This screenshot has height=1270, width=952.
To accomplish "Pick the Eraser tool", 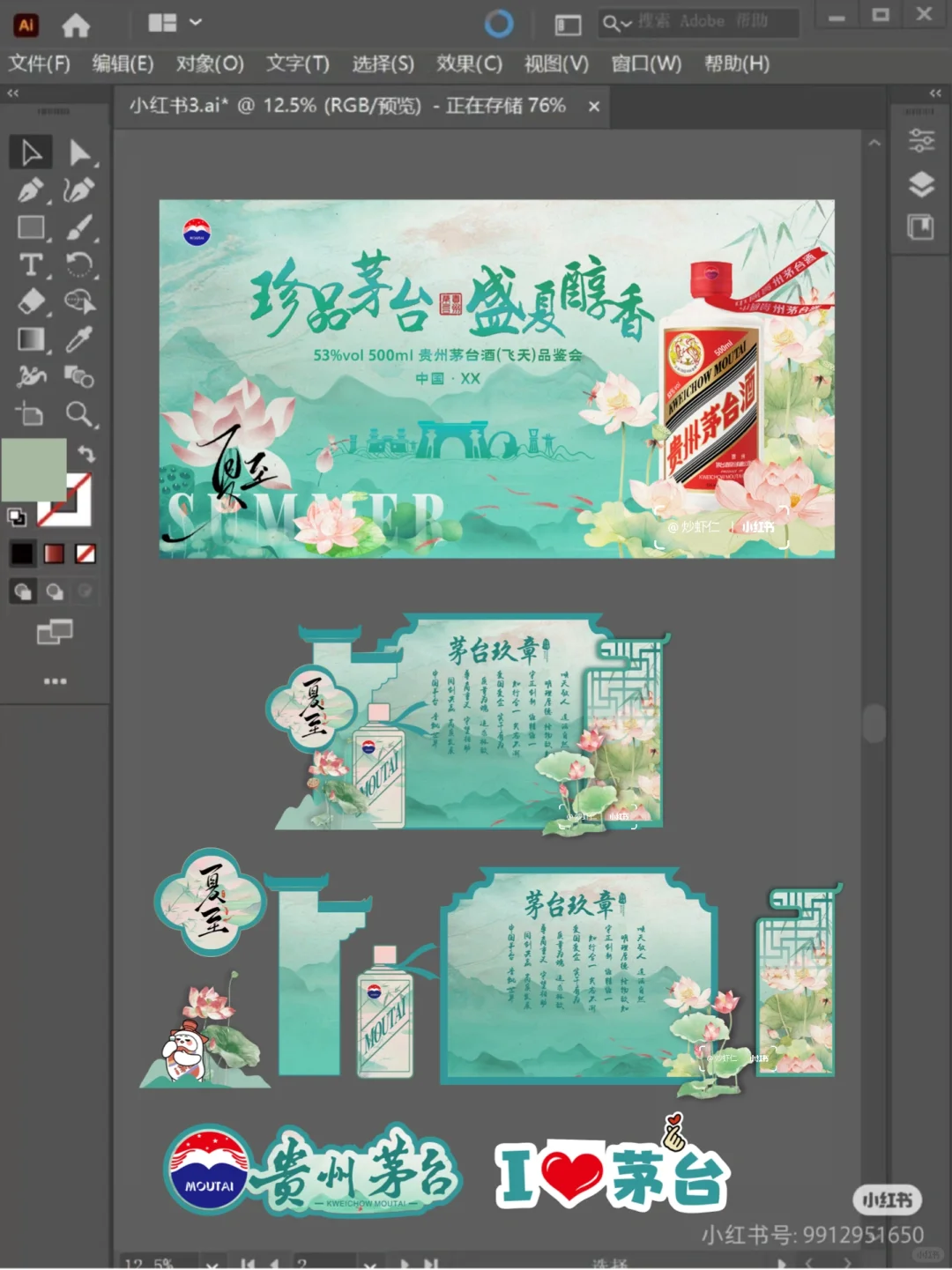I will point(31,302).
